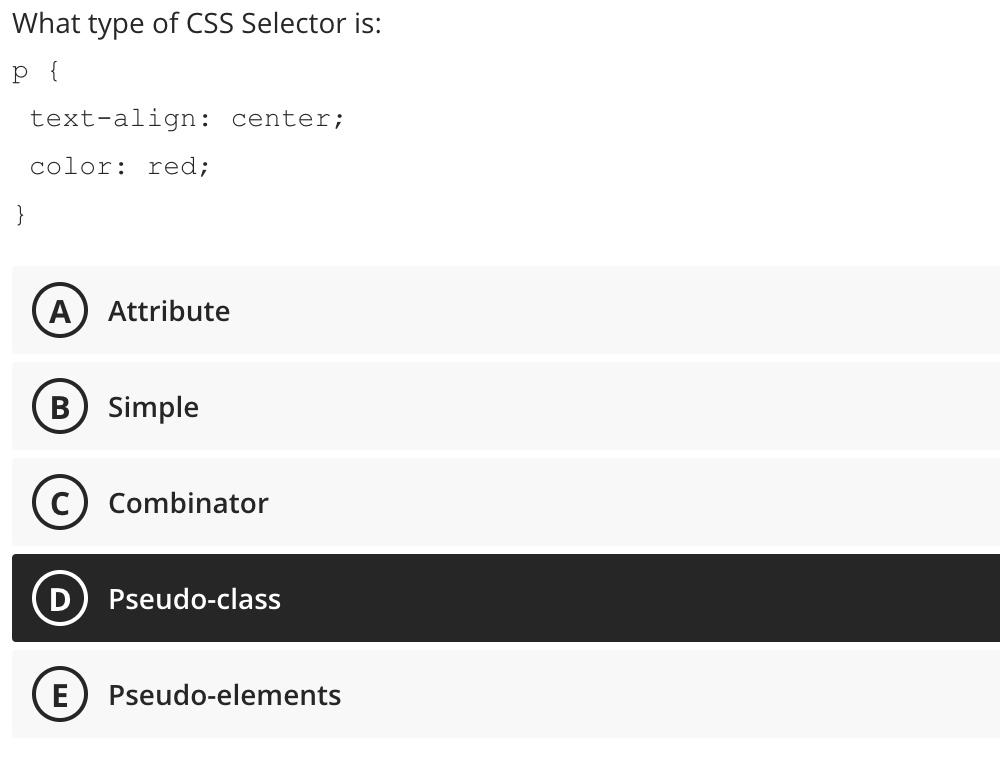Viewport: 1000px width, 760px height.
Task: Click the question title text
Action: tap(198, 22)
